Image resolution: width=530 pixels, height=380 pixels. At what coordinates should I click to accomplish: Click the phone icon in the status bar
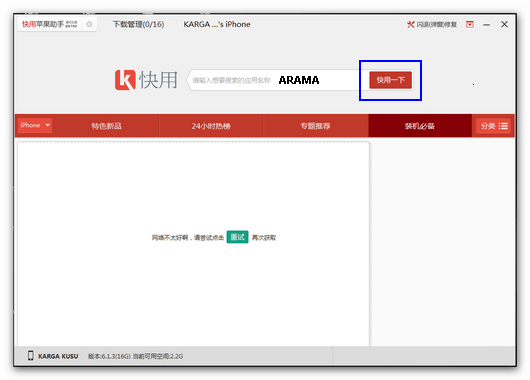pyautogui.click(x=30, y=356)
